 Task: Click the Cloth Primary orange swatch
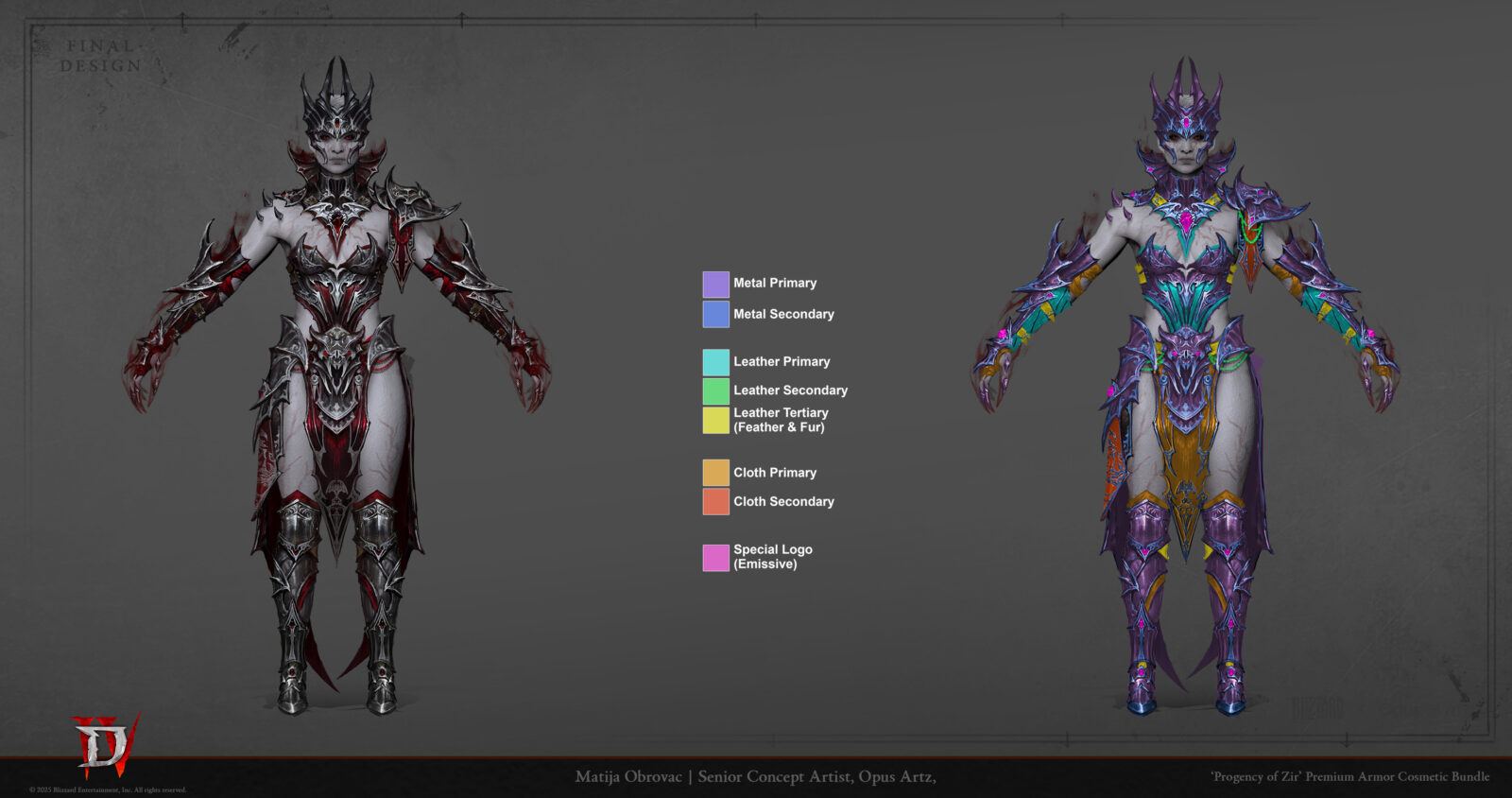(x=715, y=473)
